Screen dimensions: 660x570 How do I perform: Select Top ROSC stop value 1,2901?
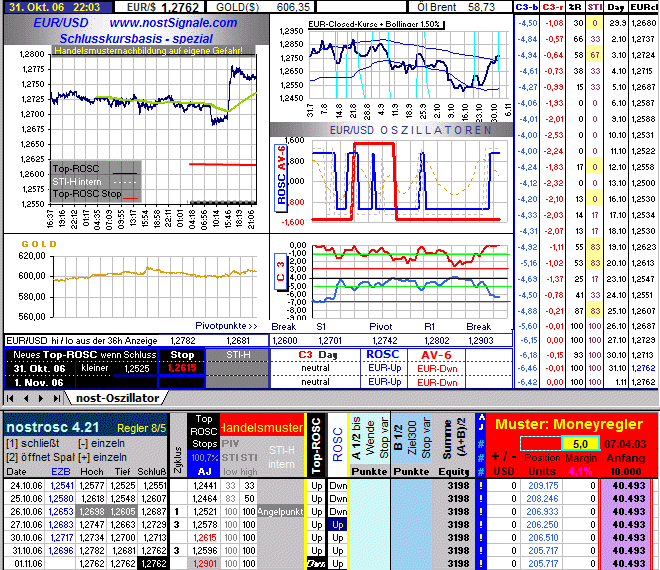[x=205, y=563]
